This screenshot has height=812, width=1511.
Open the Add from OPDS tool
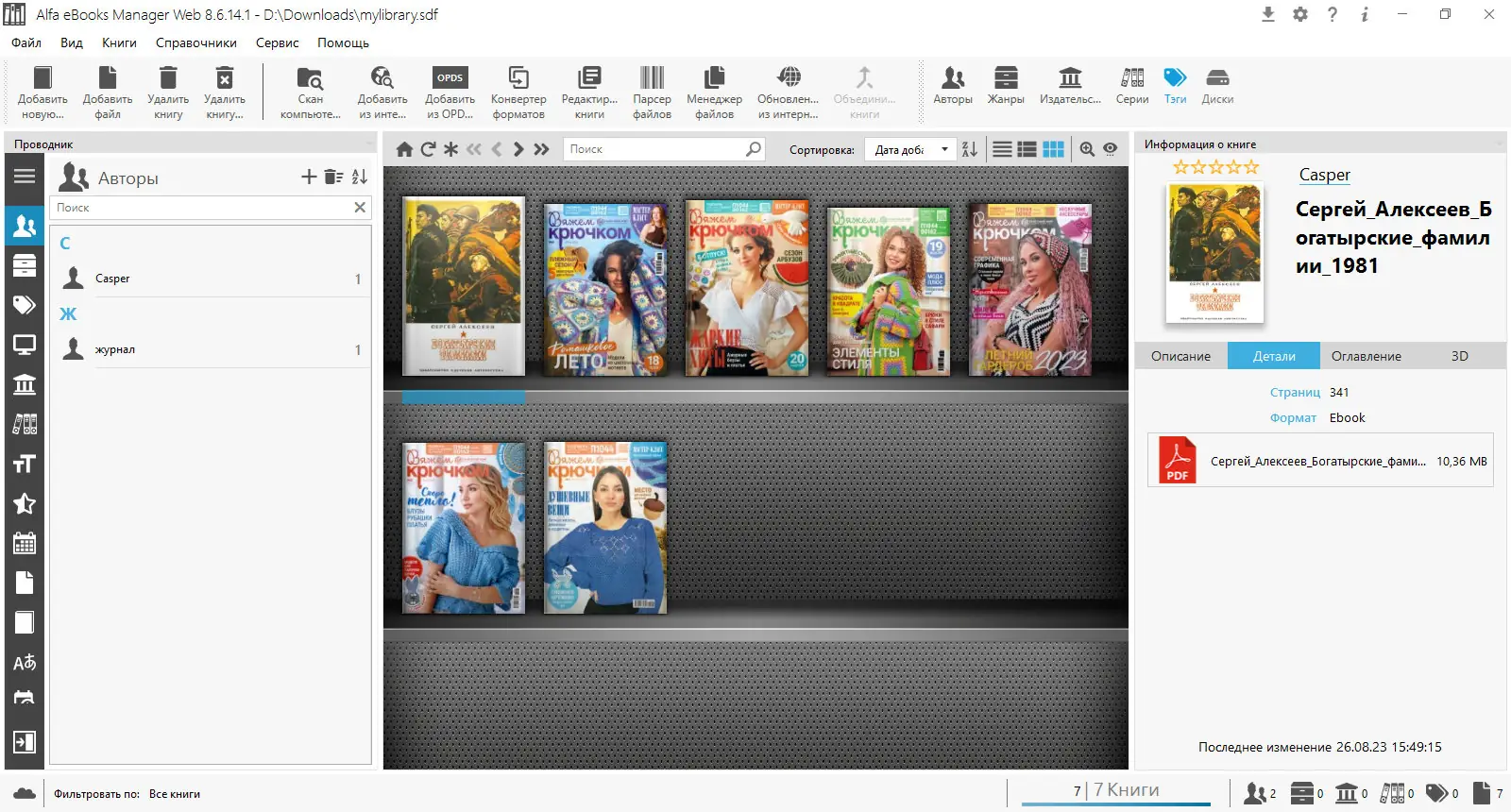[450, 93]
